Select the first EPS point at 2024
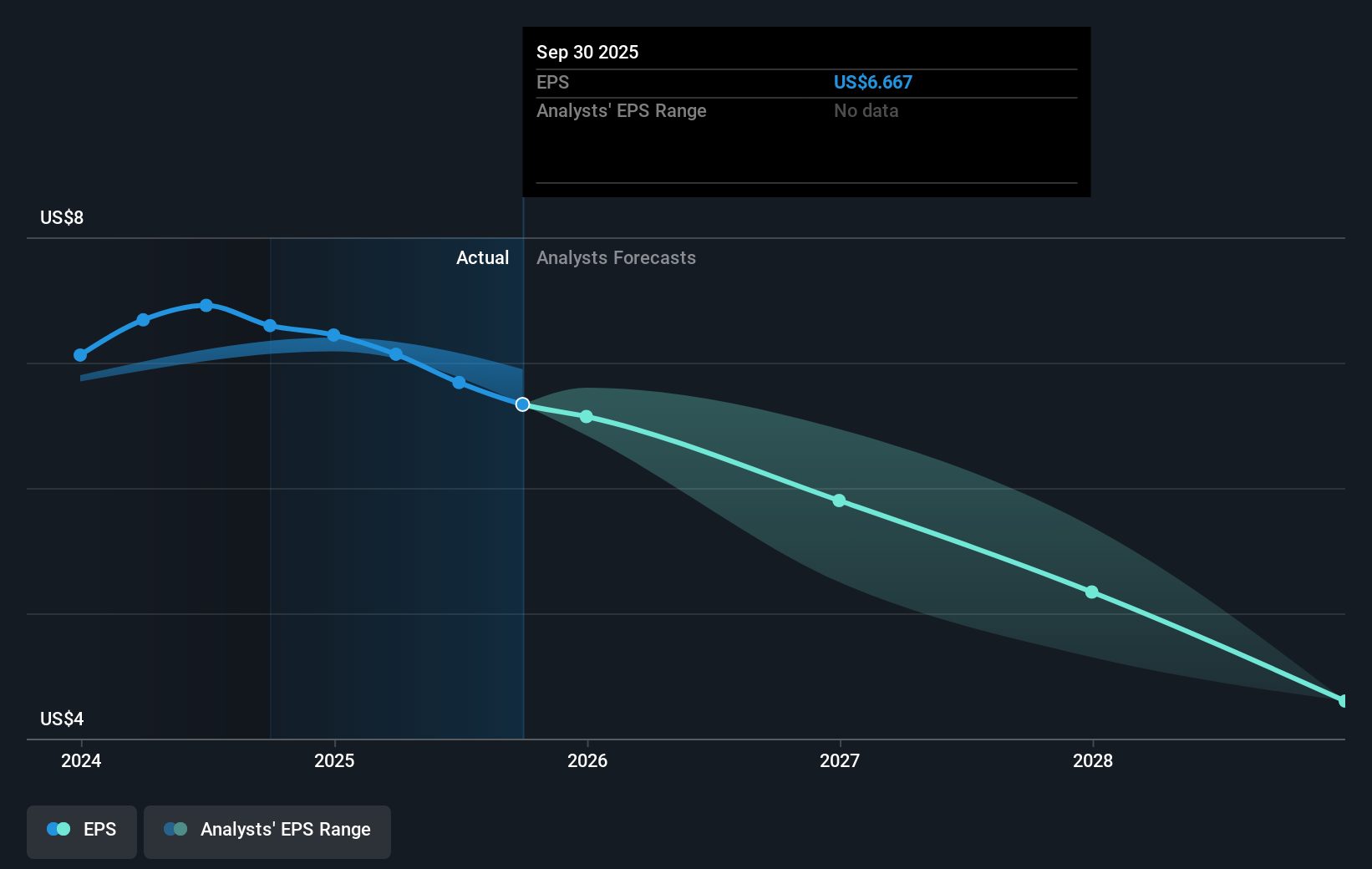This screenshot has width=1372, height=869. [x=80, y=355]
